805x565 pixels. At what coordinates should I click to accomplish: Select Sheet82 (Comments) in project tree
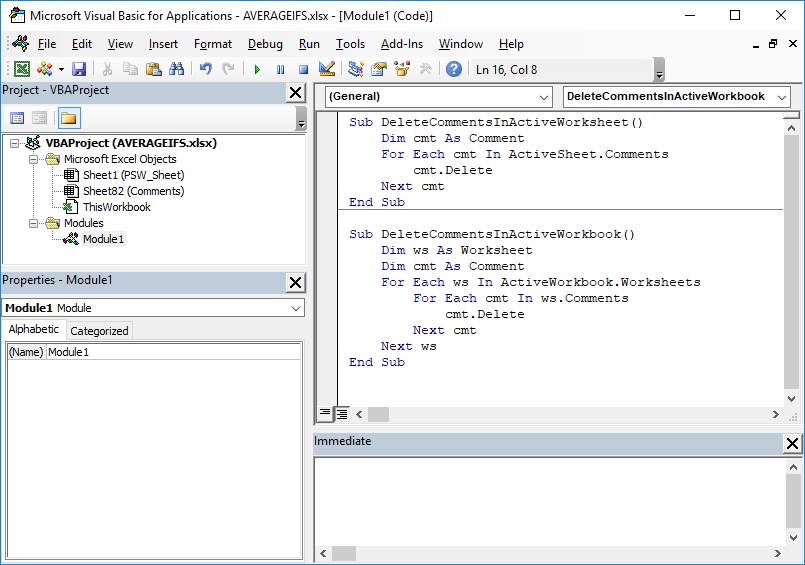click(x=133, y=191)
